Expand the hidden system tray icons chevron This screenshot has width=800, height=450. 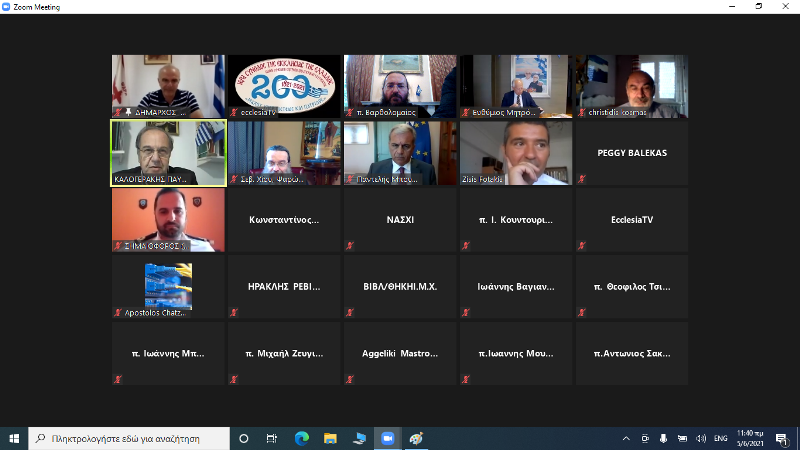pos(626,438)
